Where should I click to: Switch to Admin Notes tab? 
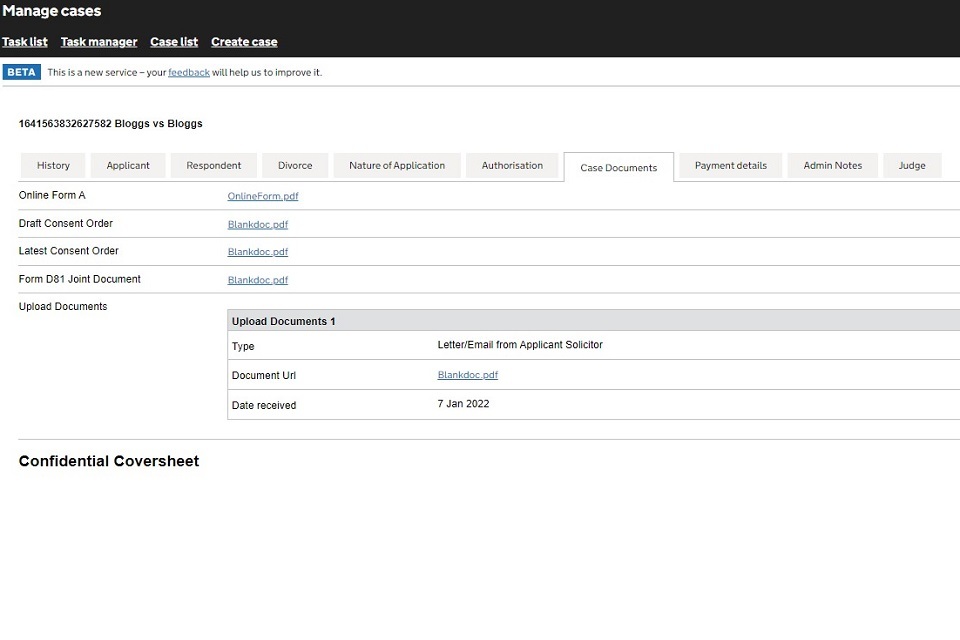pyautogui.click(x=832, y=166)
